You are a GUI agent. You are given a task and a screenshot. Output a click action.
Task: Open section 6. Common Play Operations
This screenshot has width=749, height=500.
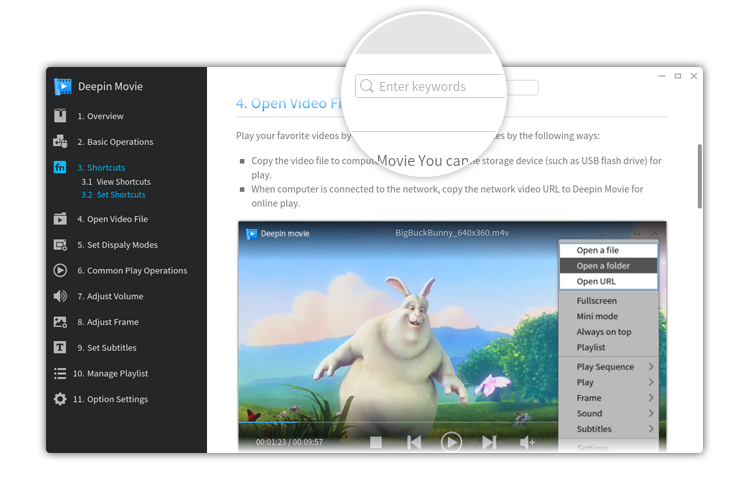[132, 271]
